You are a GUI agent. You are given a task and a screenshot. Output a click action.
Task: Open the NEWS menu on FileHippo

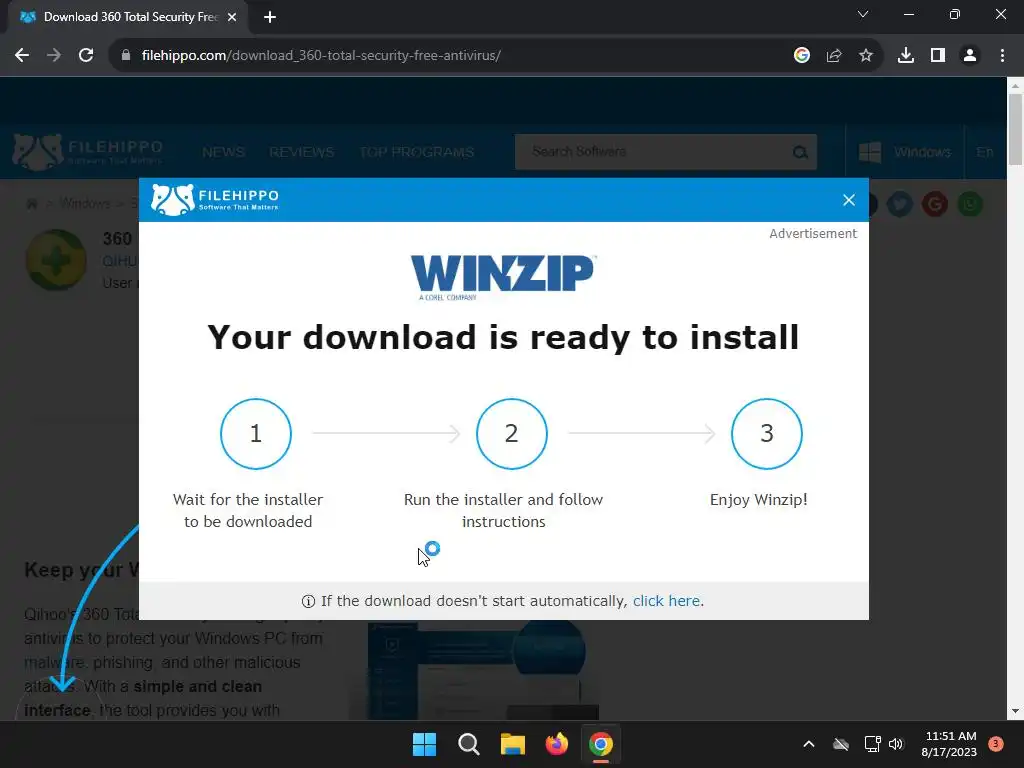[x=223, y=152]
